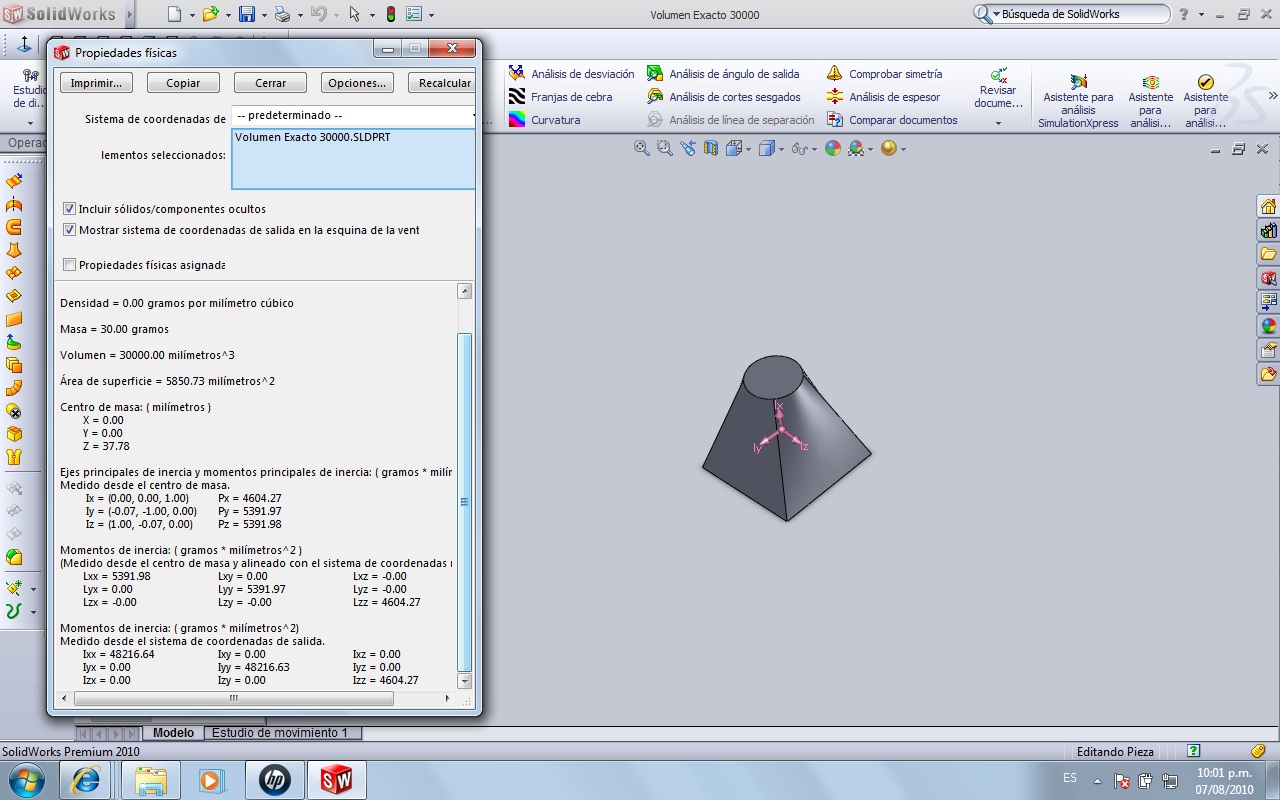The image size is (1280, 800).
Task: Click Revisar documento button
Action: (998, 88)
